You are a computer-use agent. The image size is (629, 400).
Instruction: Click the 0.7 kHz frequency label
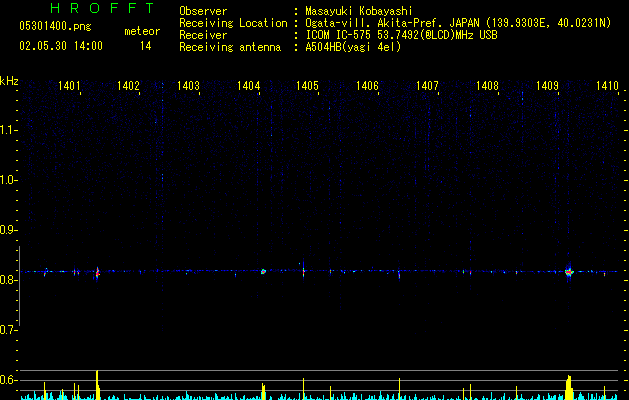(x=8, y=330)
